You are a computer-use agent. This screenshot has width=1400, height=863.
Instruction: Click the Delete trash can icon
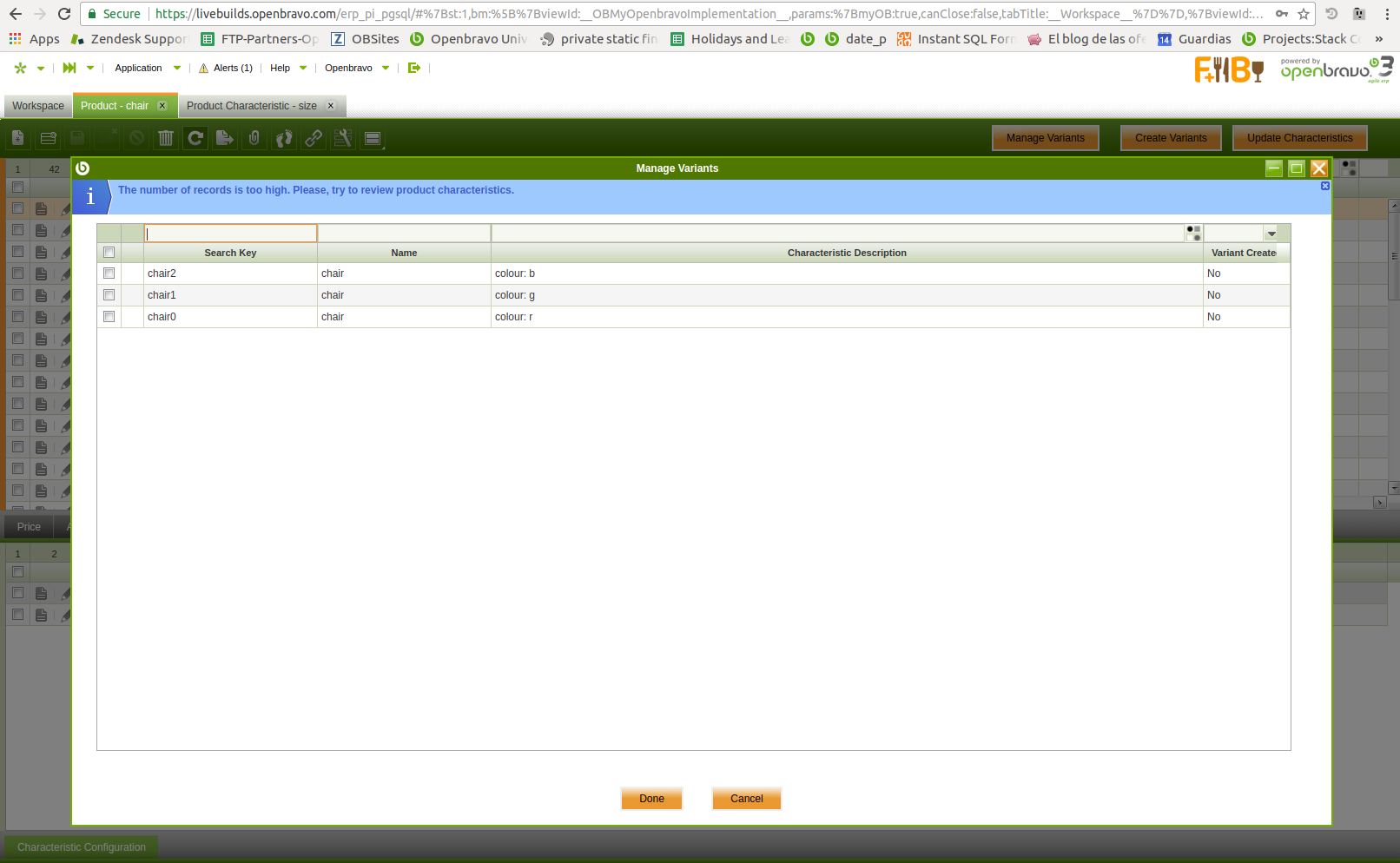point(166,138)
